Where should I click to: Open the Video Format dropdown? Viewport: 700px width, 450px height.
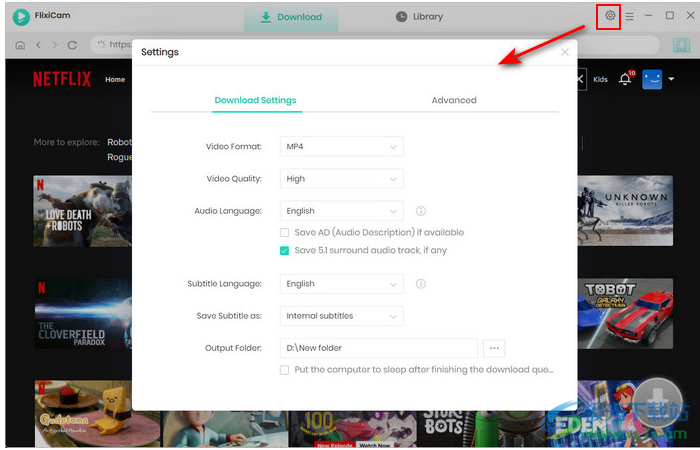coord(342,146)
